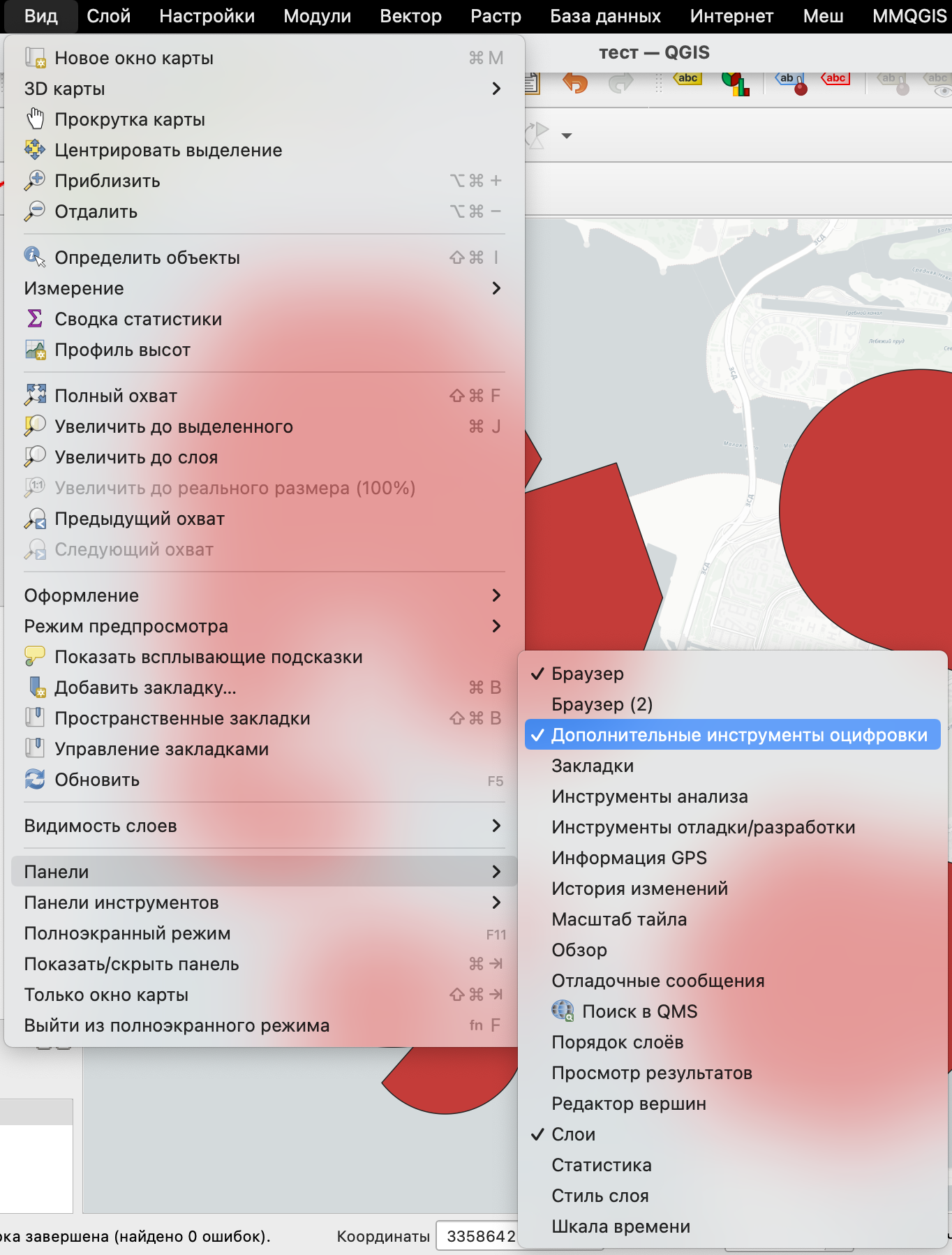952x1255 pixels.
Task: Click the Zoom Full extent icon
Action: coord(35,396)
